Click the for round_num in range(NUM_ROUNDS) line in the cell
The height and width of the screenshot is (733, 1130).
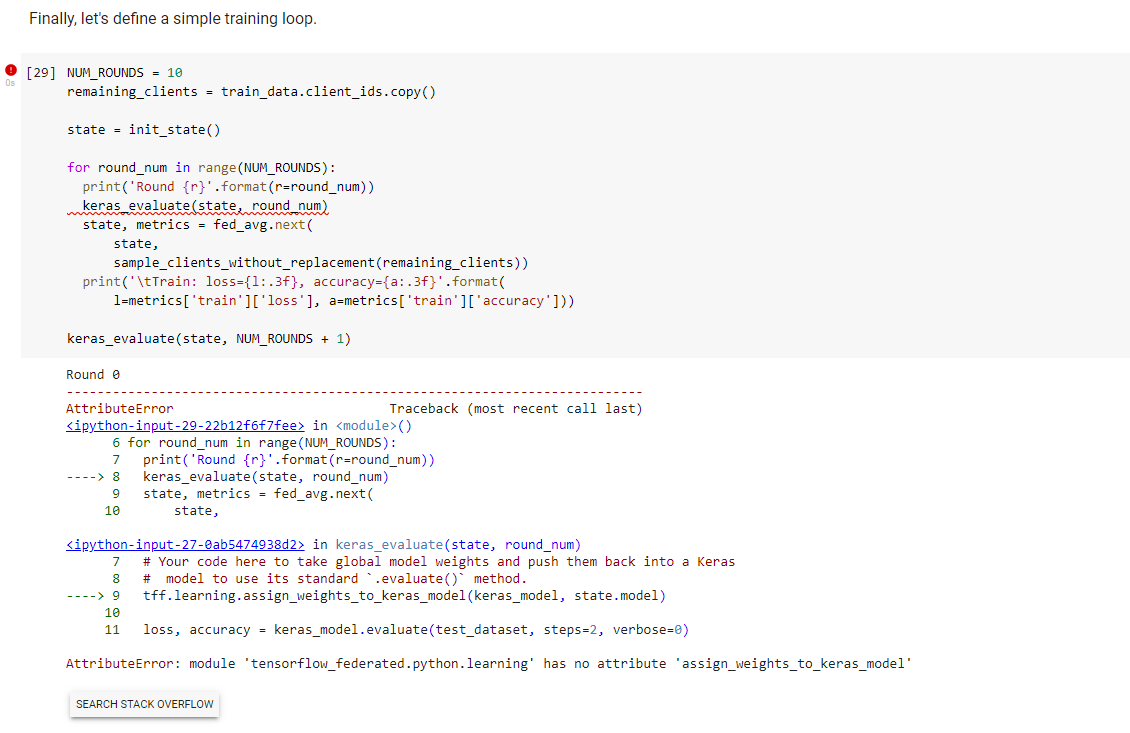click(x=202, y=168)
